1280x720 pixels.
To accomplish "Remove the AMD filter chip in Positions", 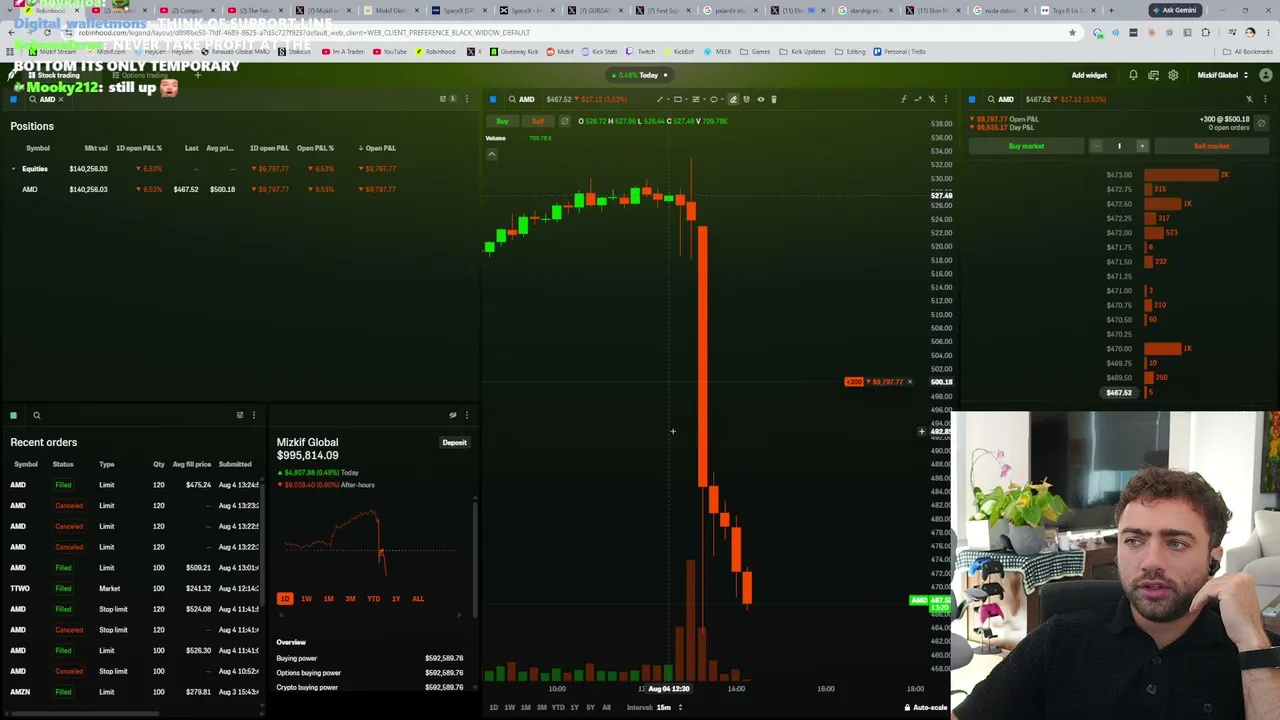I will [61, 99].
